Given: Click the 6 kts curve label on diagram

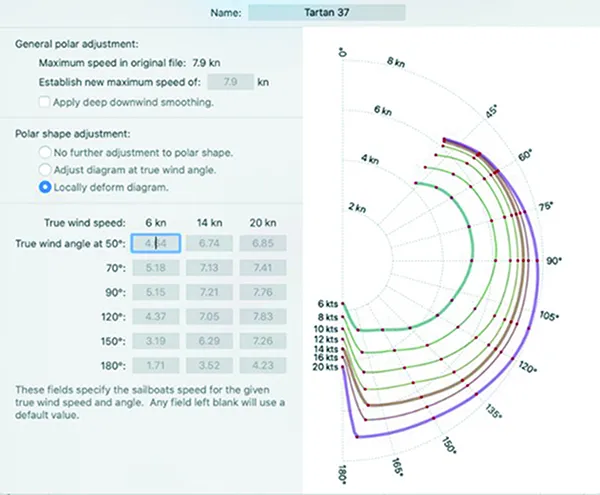Looking at the screenshot, I should tap(329, 303).
